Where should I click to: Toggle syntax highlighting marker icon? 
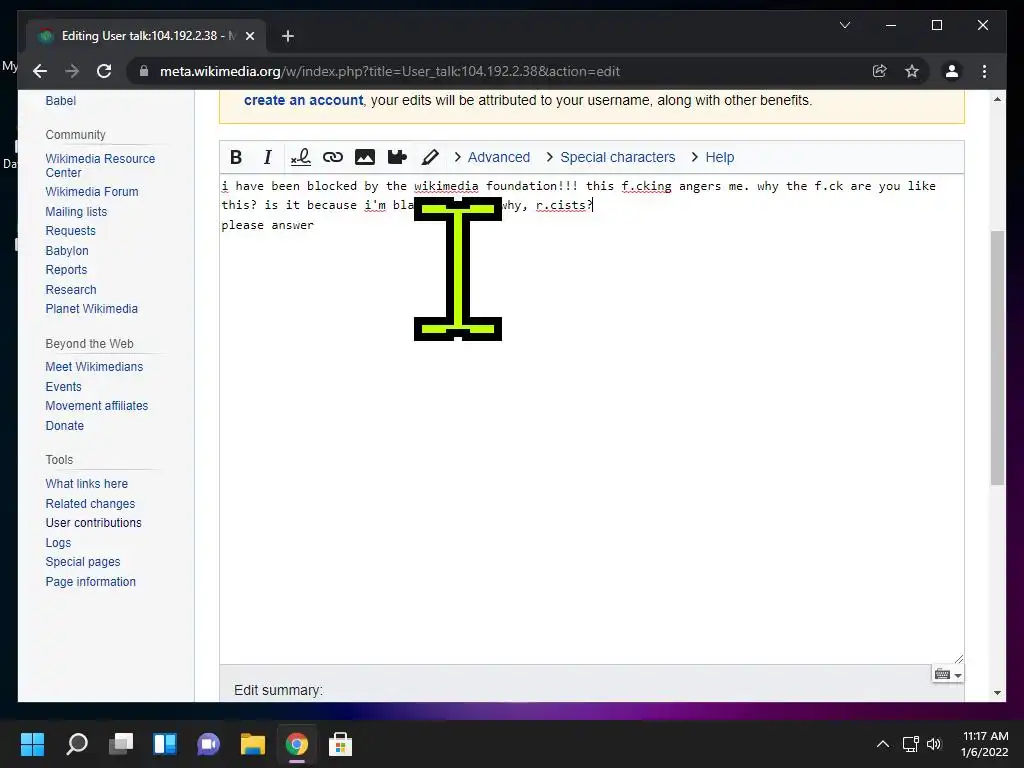[x=430, y=157]
